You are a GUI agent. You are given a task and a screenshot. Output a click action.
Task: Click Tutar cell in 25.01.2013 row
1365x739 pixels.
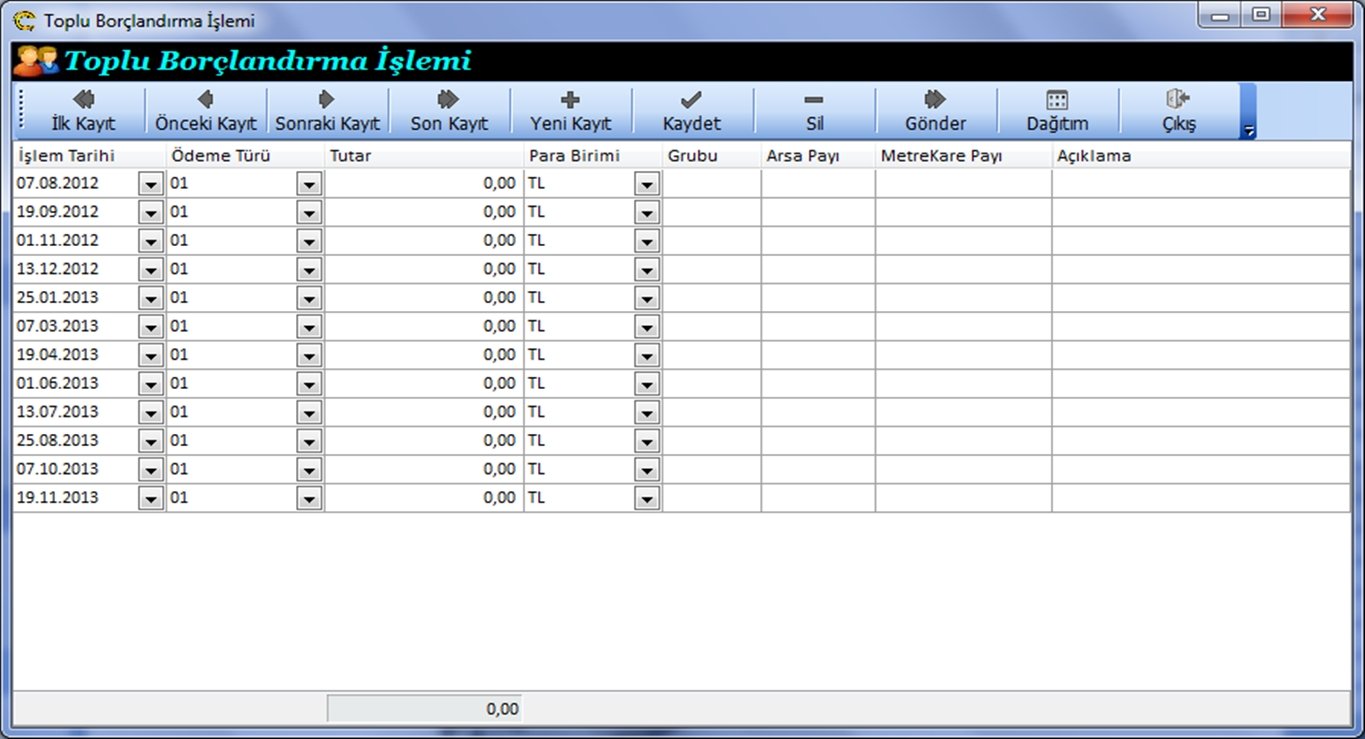tap(424, 298)
